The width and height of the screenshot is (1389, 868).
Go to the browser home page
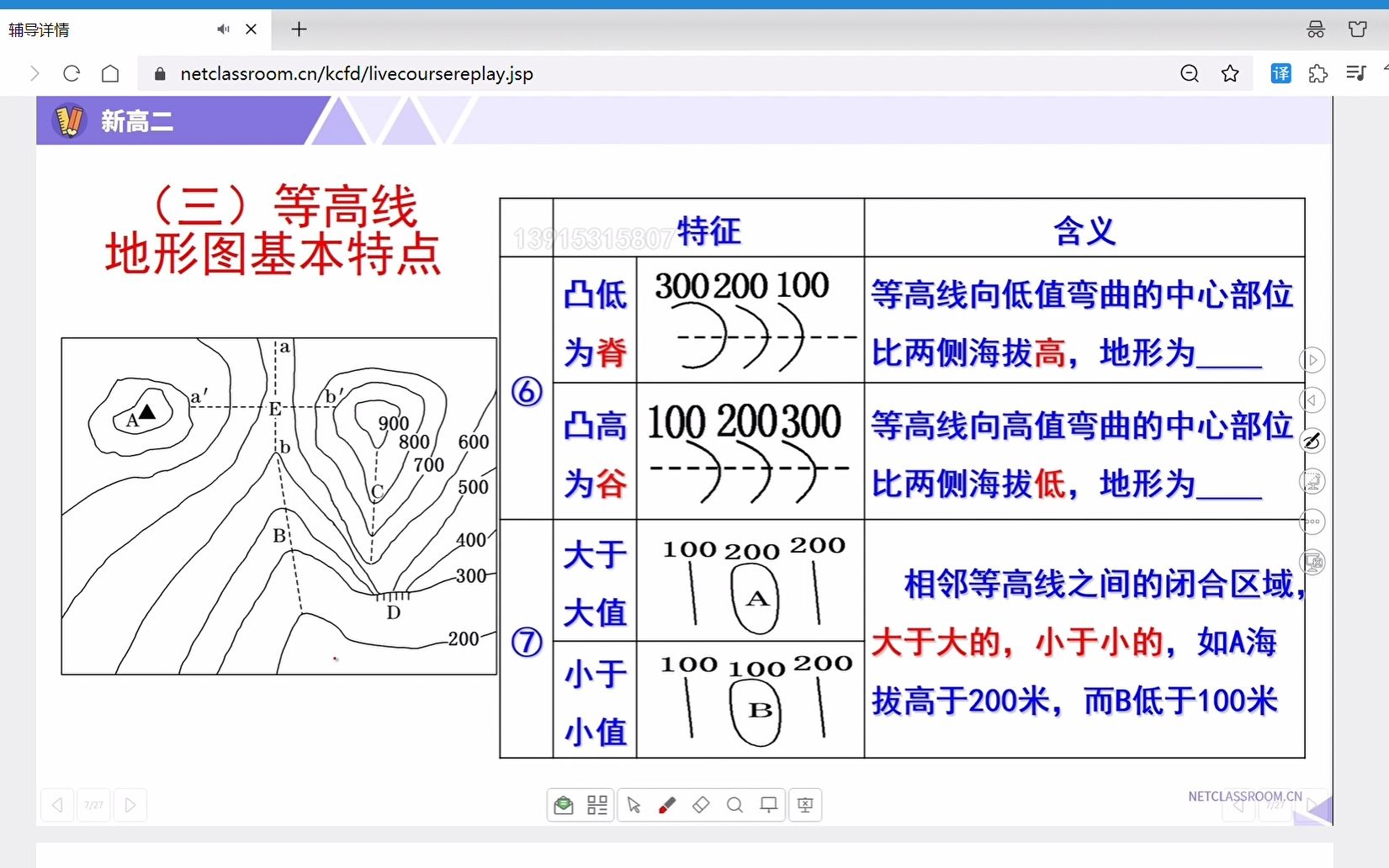coord(110,73)
